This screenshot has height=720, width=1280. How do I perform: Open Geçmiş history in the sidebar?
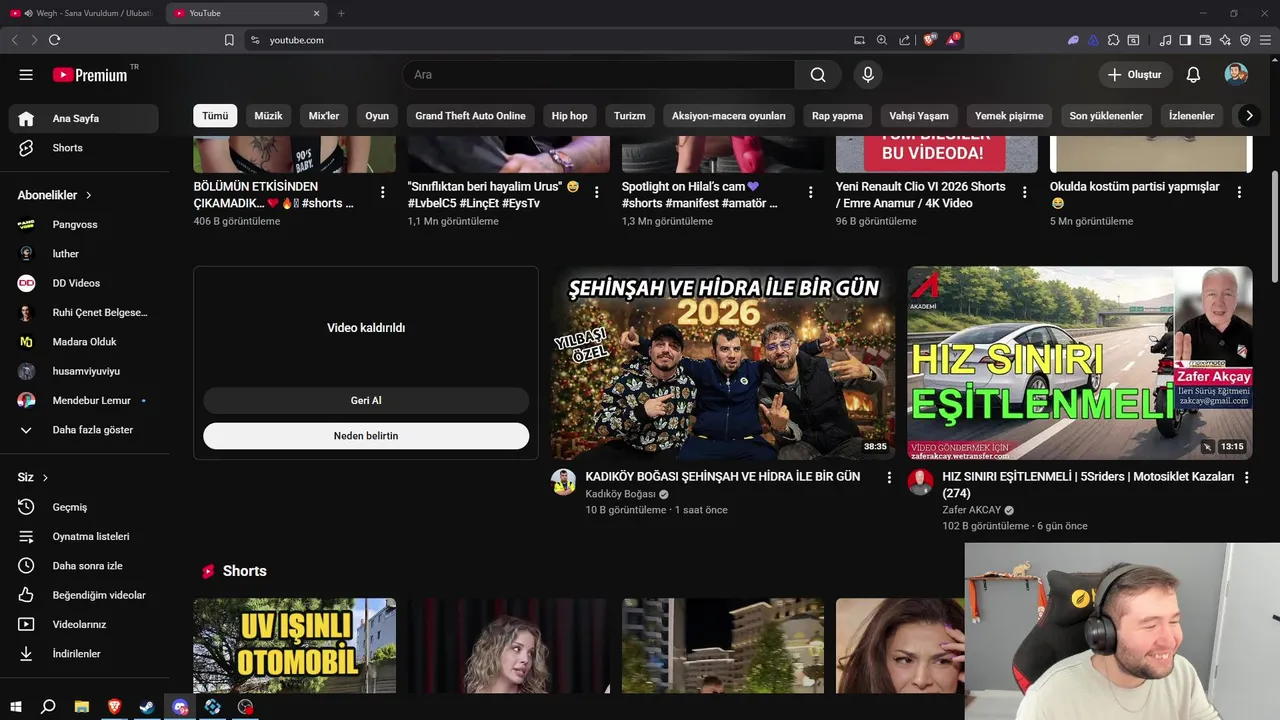84,507
